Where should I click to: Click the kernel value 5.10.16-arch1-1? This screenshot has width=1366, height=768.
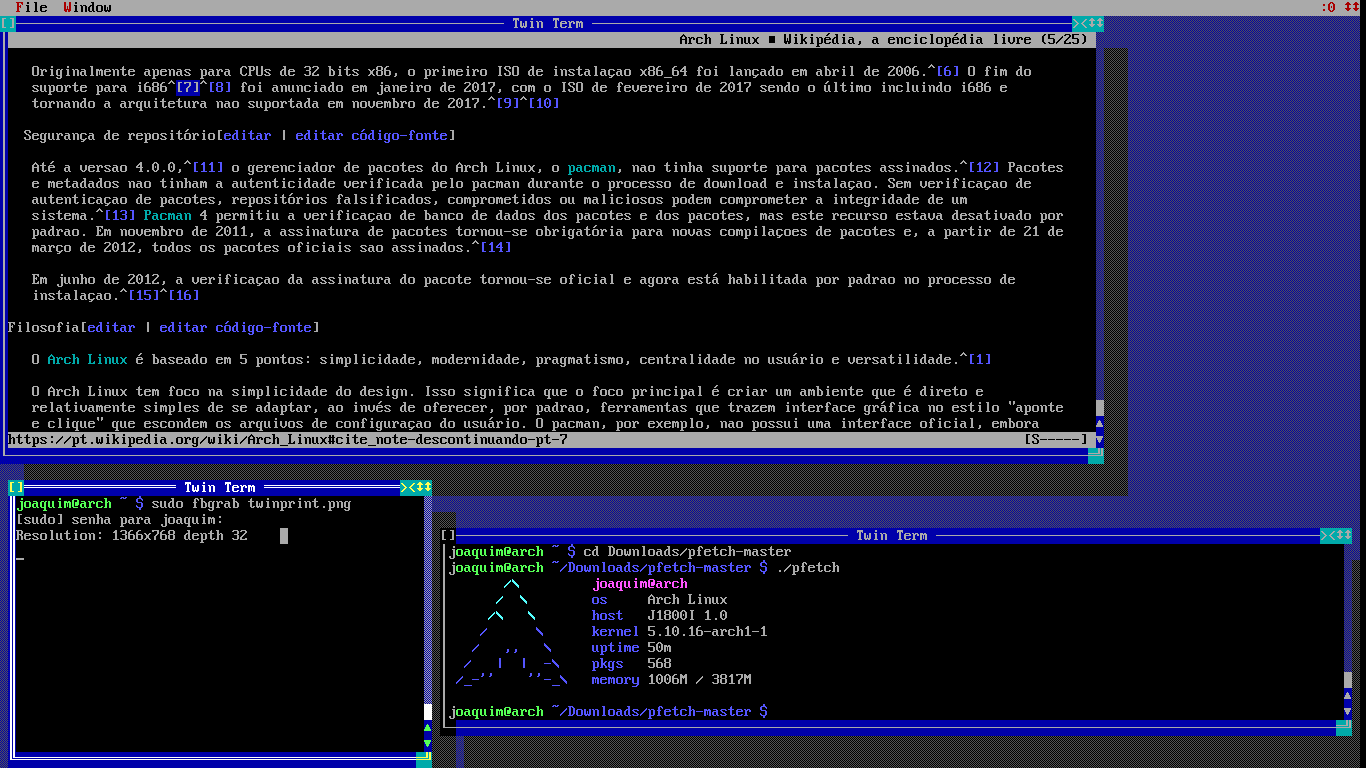708,631
